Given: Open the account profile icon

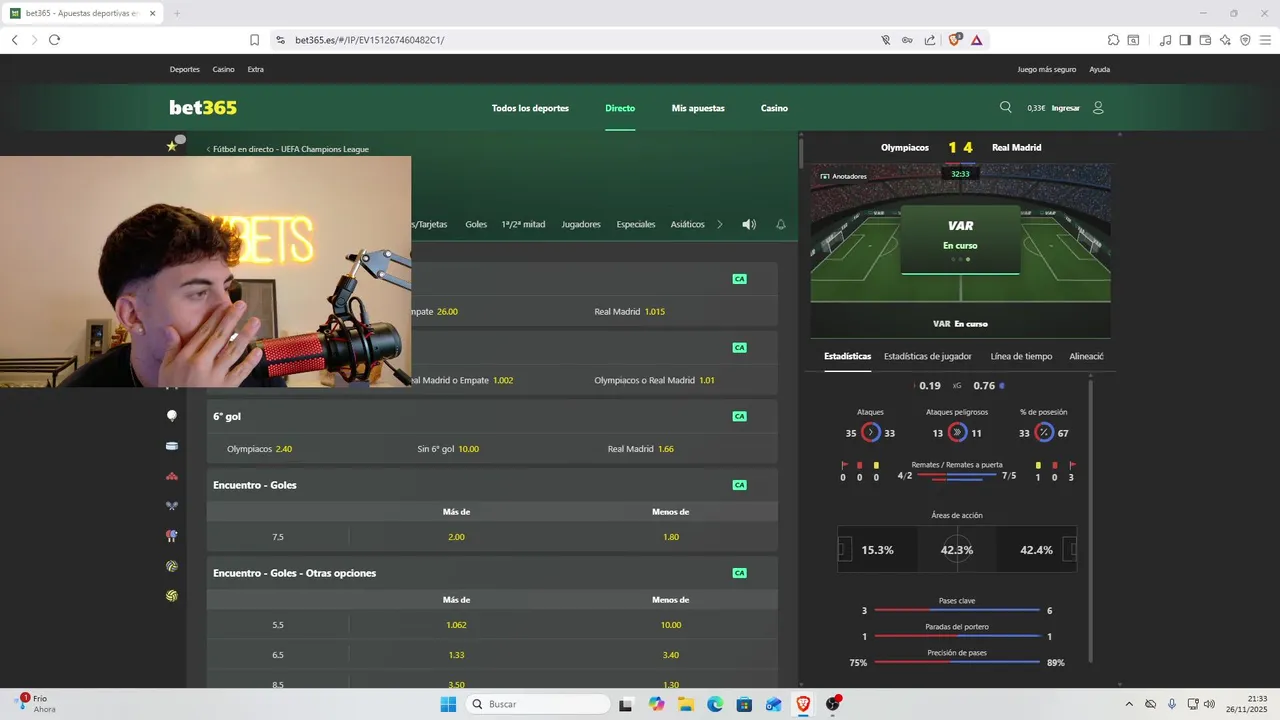Looking at the screenshot, I should pos(1098,107).
